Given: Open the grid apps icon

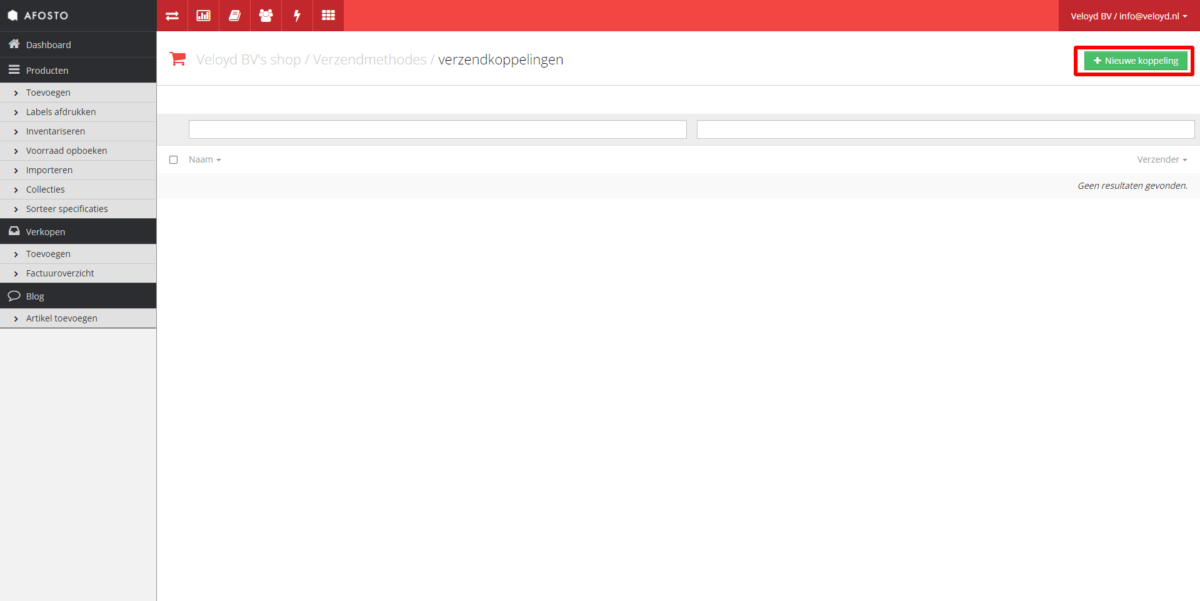Looking at the screenshot, I should point(328,15).
